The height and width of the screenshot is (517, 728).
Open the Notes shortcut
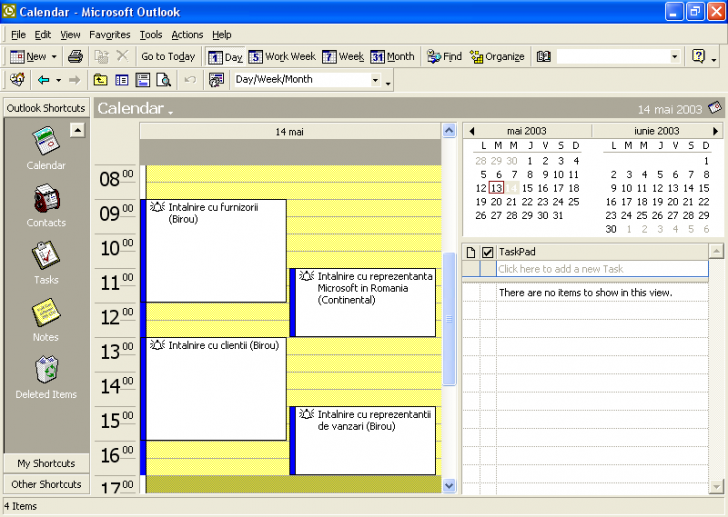(46, 315)
